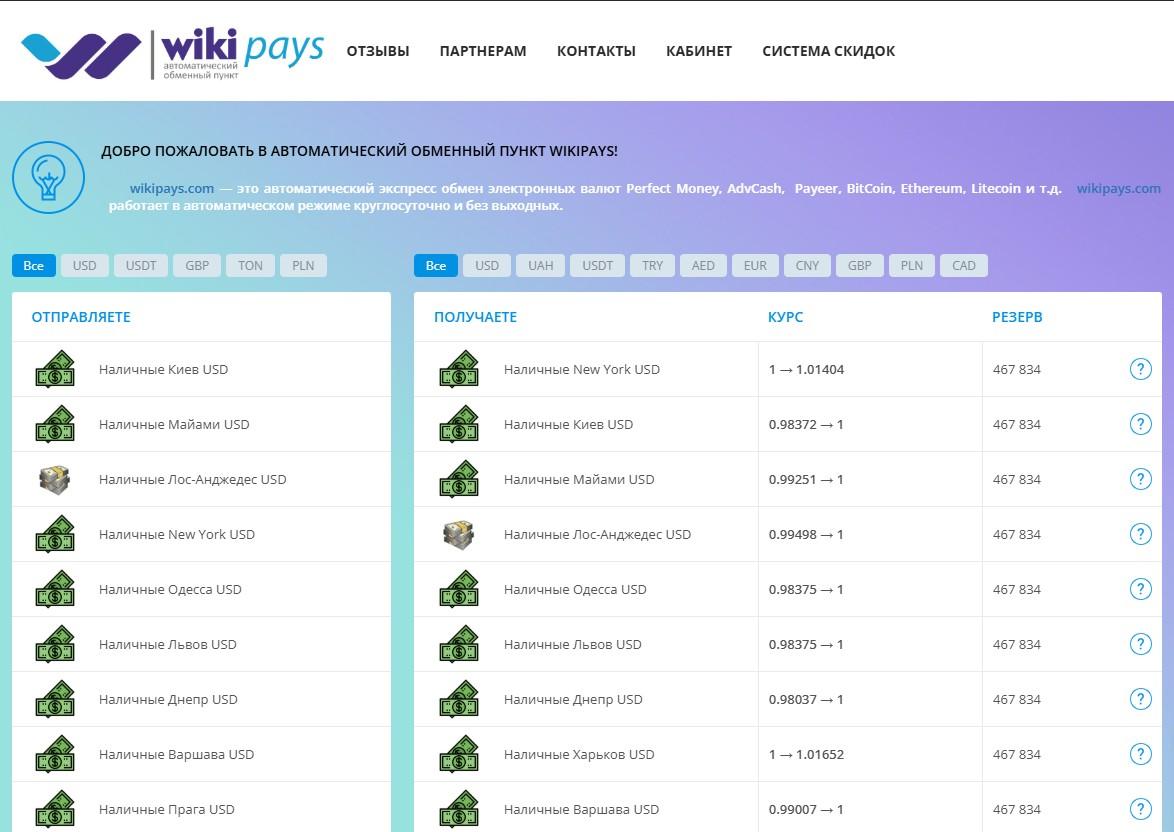This screenshot has height=832, width=1174.
Task: Open help icon for receive Варшава USD row
Action: [x=1140, y=810]
